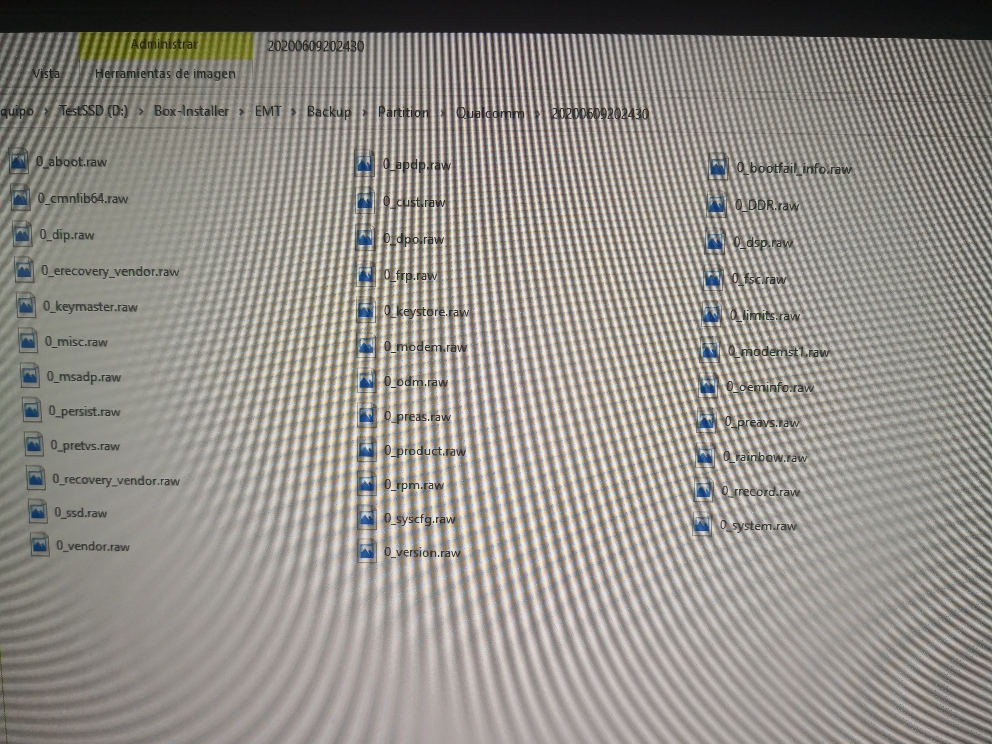992x744 pixels.
Task: Expand subfolder arrow after EMT
Action: point(294,112)
